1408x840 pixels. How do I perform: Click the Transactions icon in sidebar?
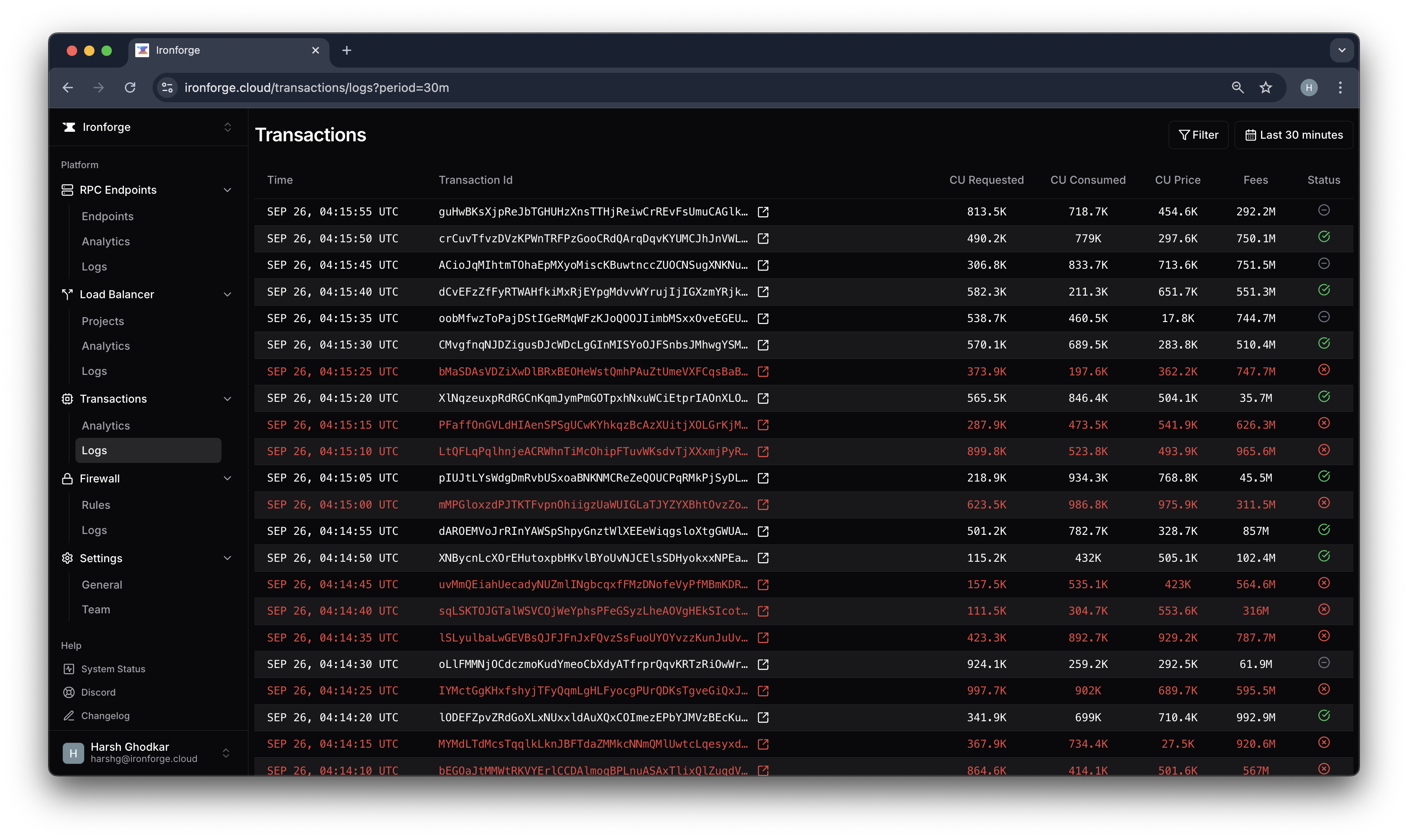point(67,399)
